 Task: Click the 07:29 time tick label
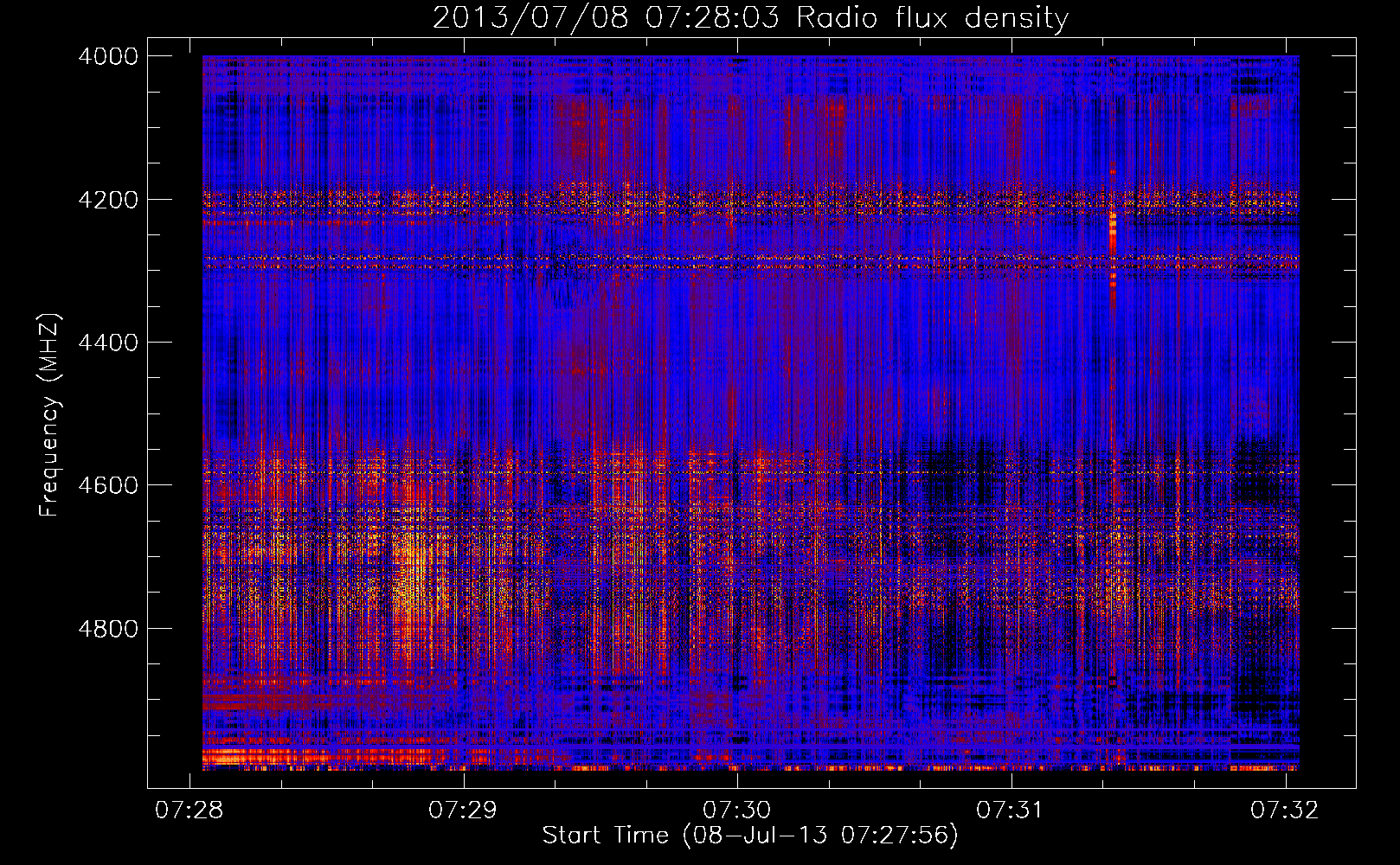pyautogui.click(x=463, y=810)
